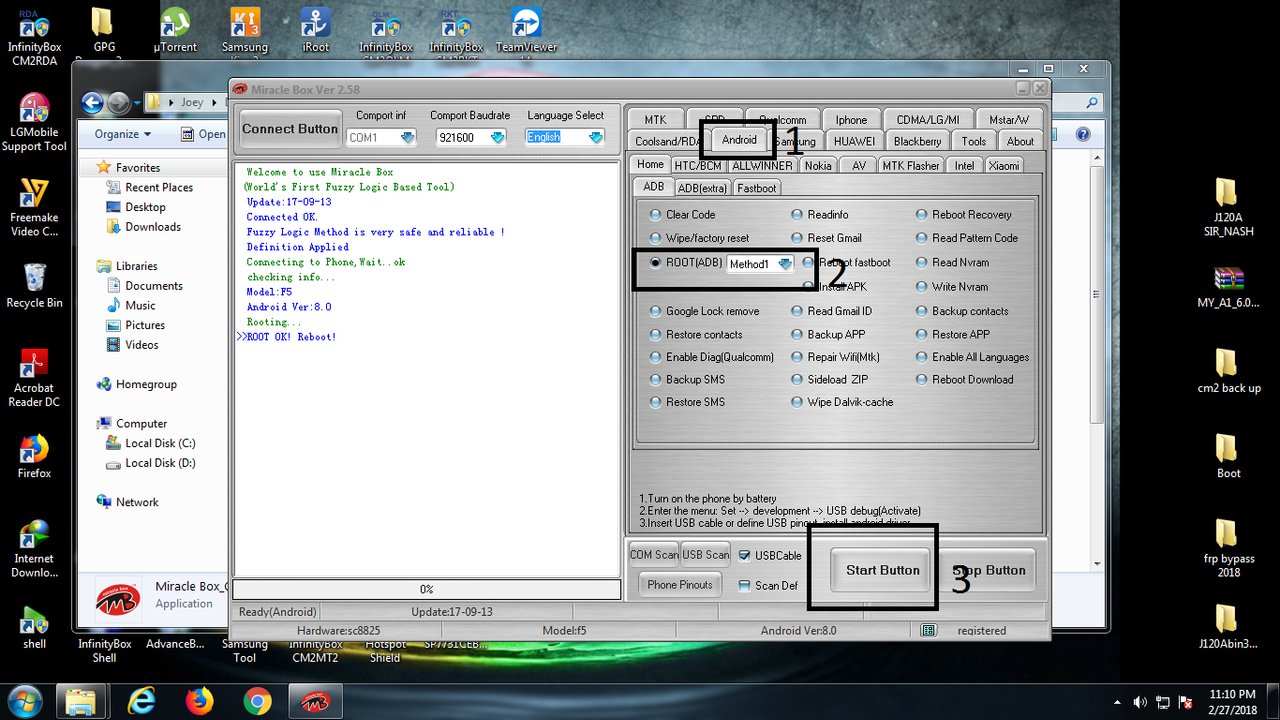This screenshot has width=1280, height=720.
Task: Click the USB Scan button
Action: pos(705,555)
